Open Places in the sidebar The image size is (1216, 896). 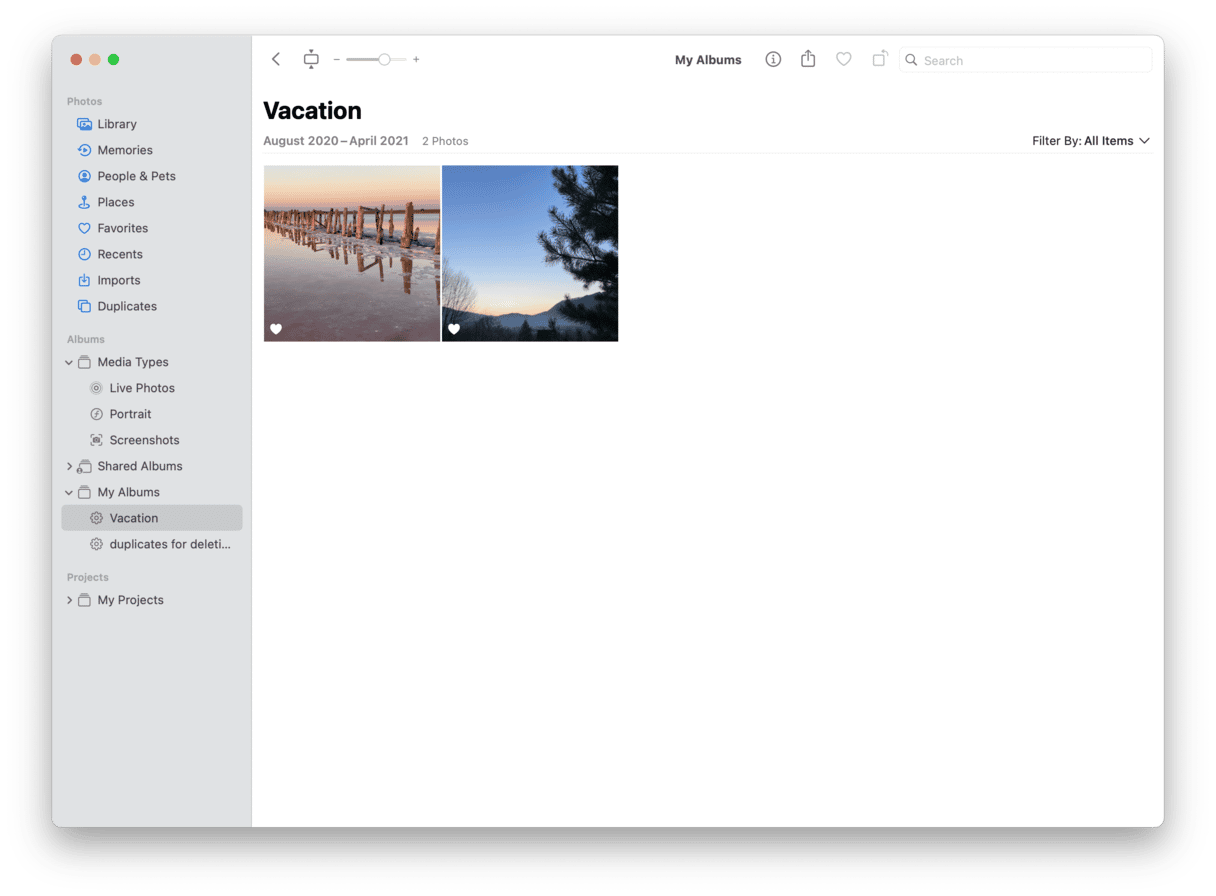[152, 202]
